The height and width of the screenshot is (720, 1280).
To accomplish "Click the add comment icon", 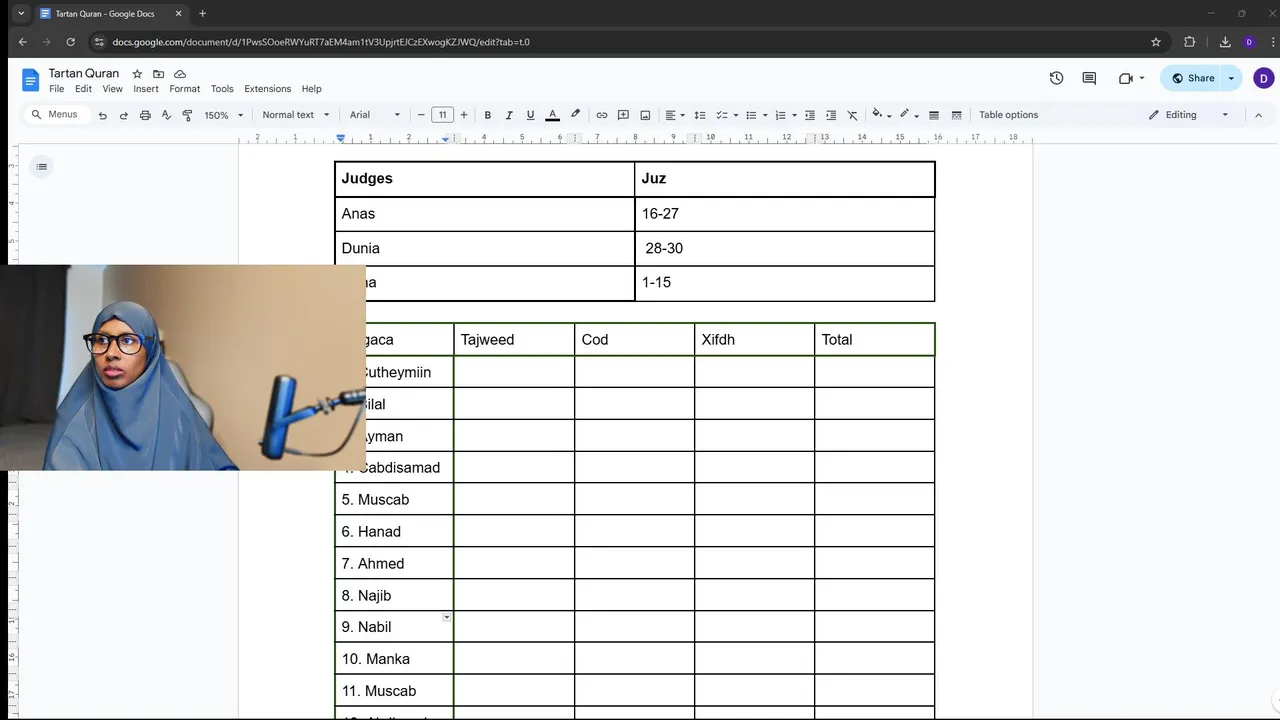I will pyautogui.click(x=623, y=115).
